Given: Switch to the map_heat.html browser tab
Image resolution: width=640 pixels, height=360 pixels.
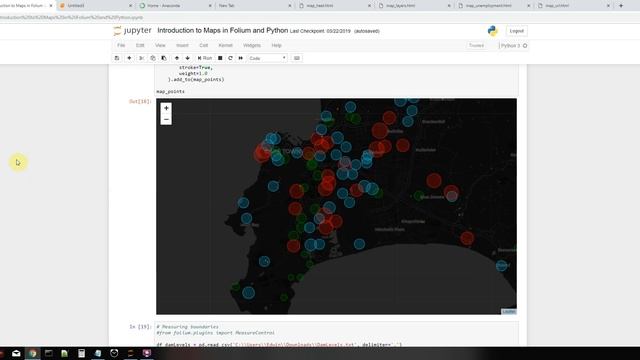Looking at the screenshot, I should pyautogui.click(x=335, y=6).
